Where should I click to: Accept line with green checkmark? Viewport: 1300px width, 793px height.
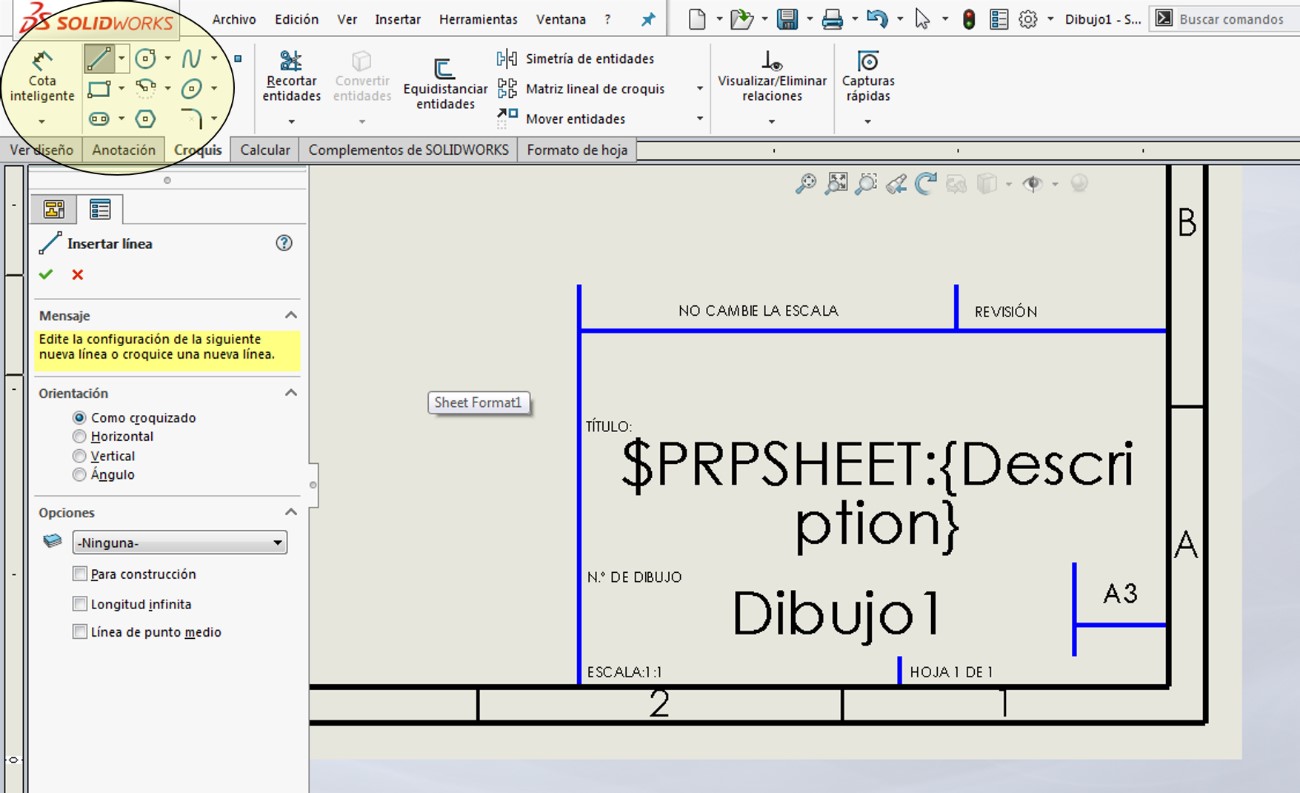45,274
